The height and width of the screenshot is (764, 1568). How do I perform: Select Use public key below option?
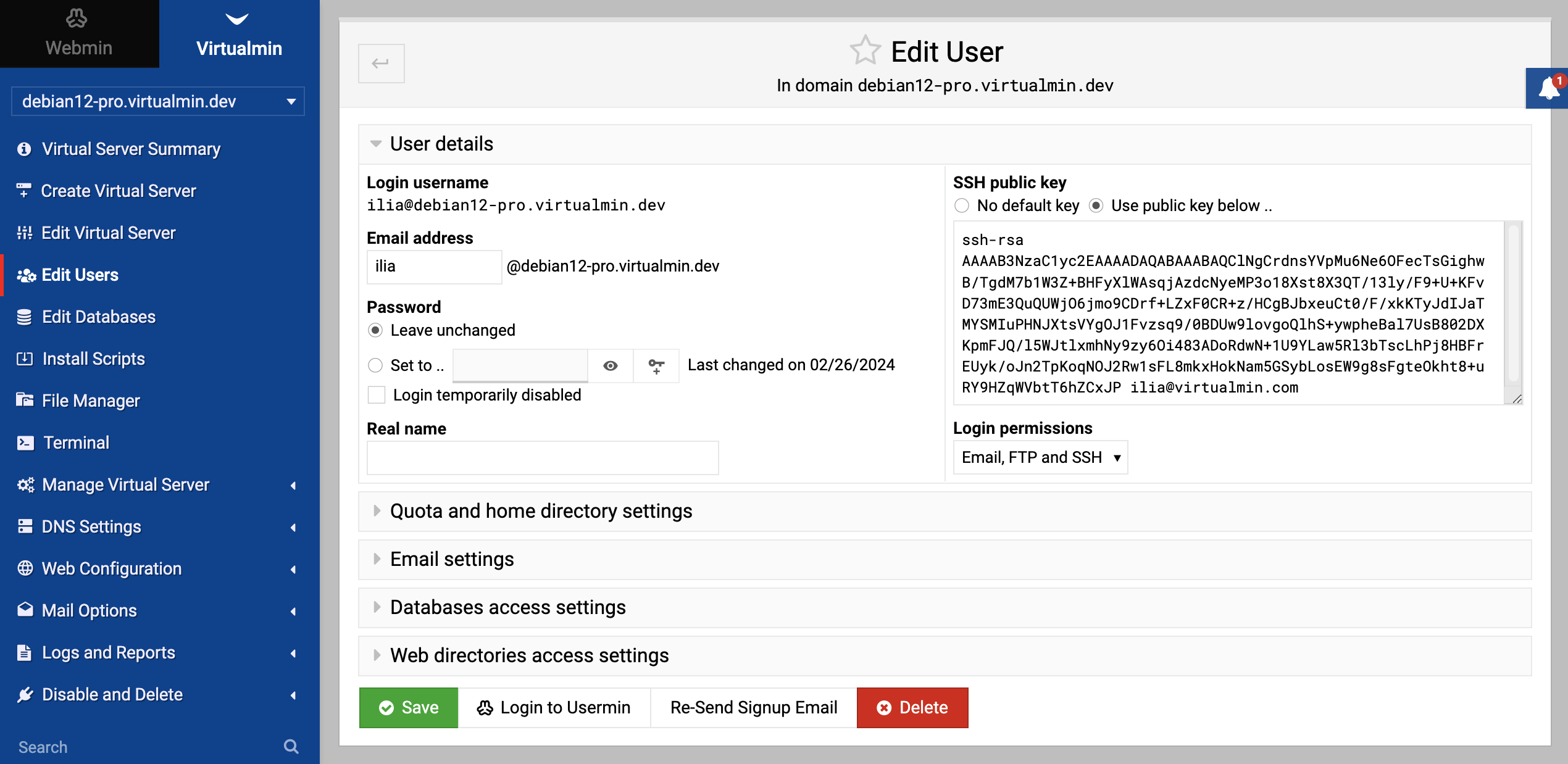pyautogui.click(x=1096, y=206)
